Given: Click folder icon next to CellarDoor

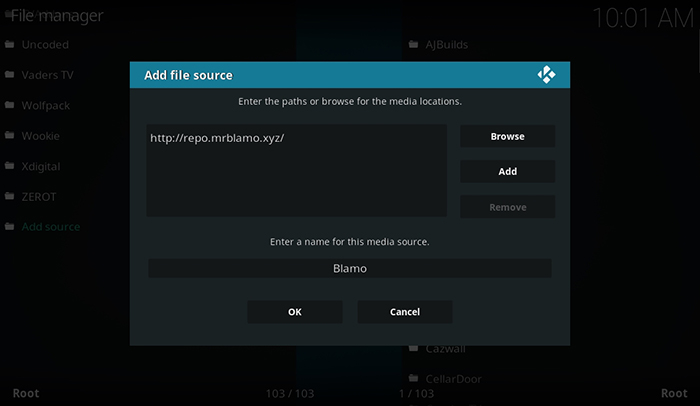Looking at the screenshot, I should 413,378.
